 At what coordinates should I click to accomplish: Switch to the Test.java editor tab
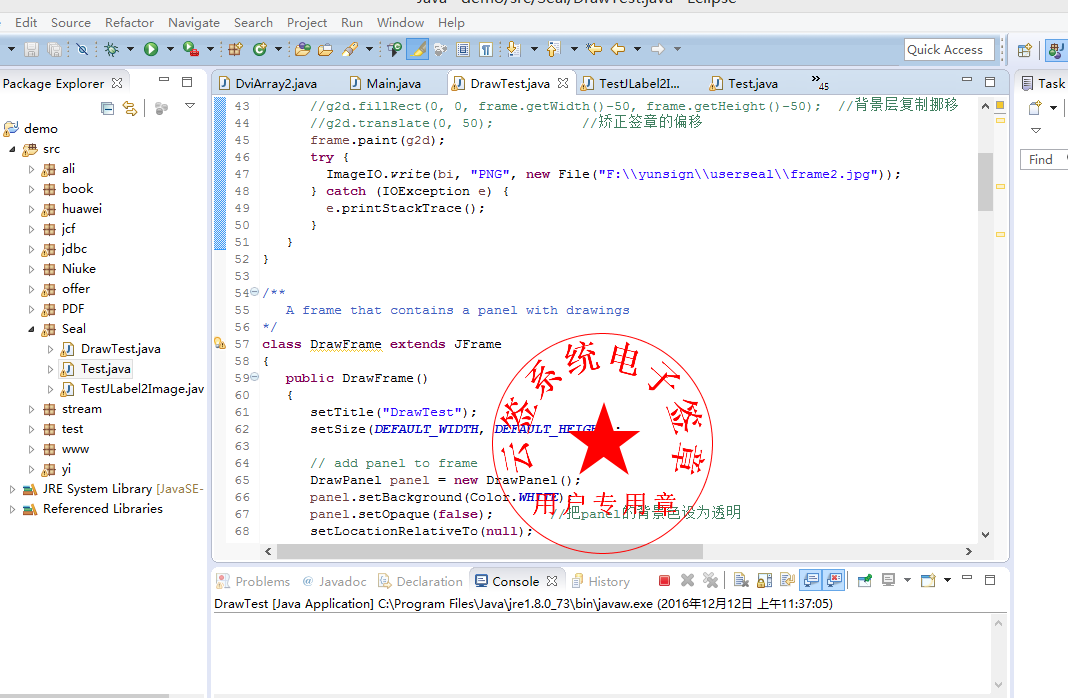(x=744, y=84)
